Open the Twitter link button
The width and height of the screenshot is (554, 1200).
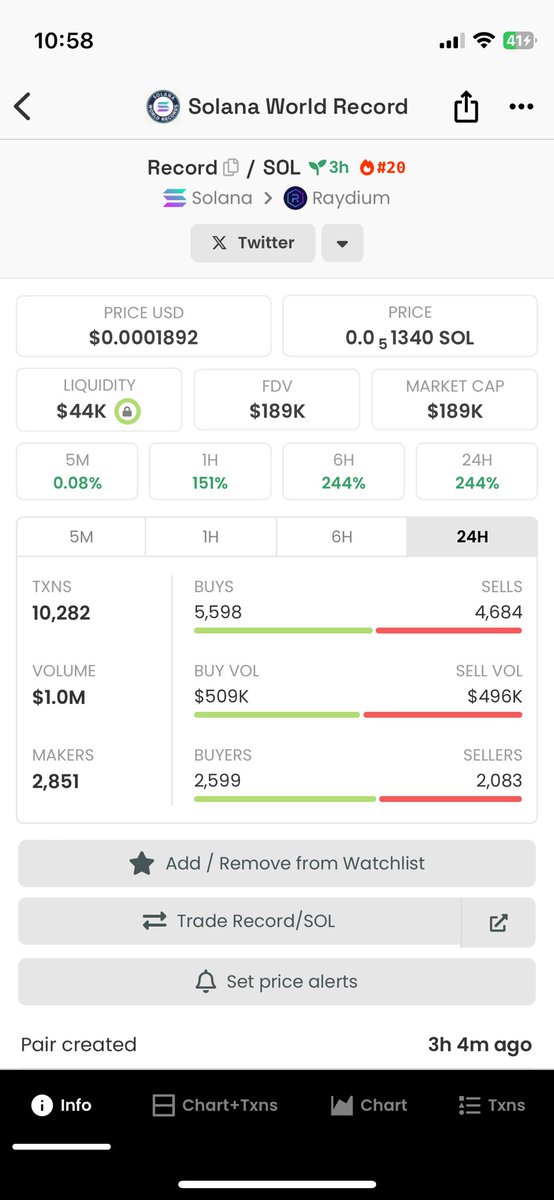point(253,243)
